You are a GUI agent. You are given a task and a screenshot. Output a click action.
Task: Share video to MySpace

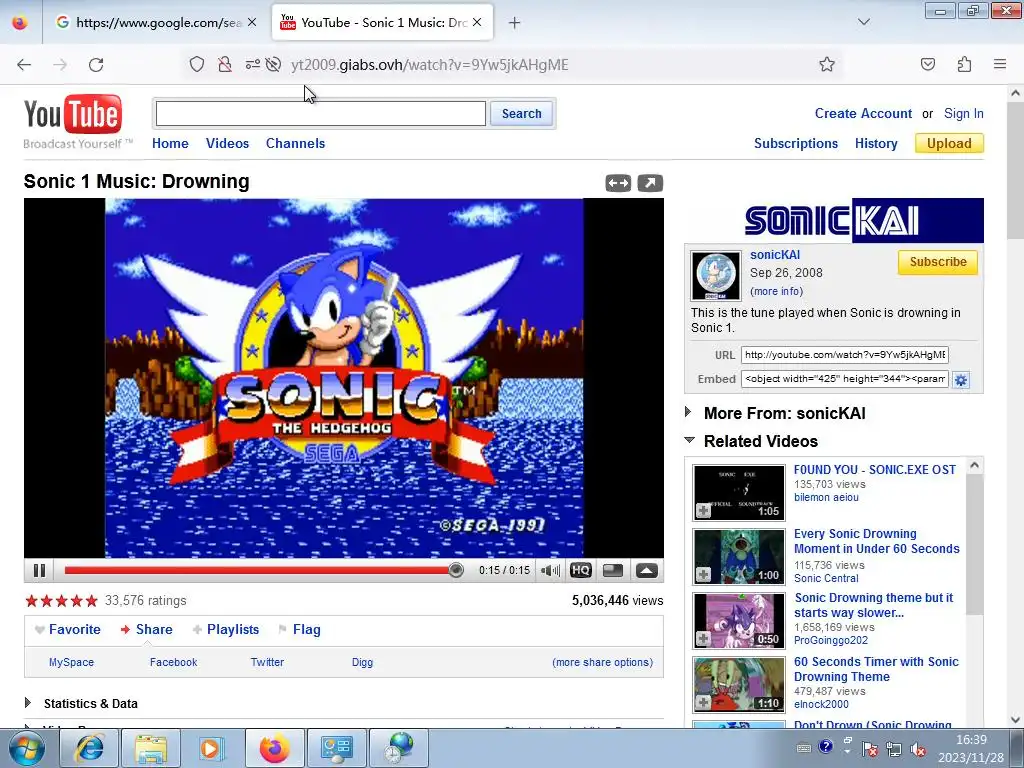[71, 662]
